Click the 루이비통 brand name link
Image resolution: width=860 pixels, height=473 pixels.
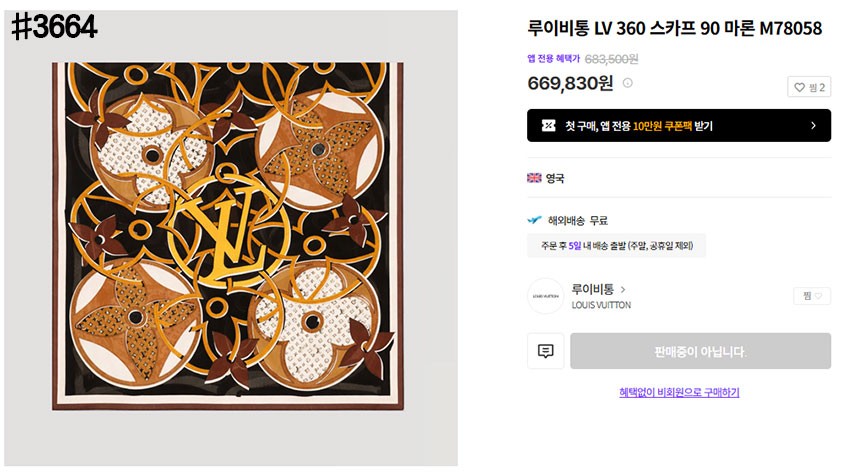point(592,289)
